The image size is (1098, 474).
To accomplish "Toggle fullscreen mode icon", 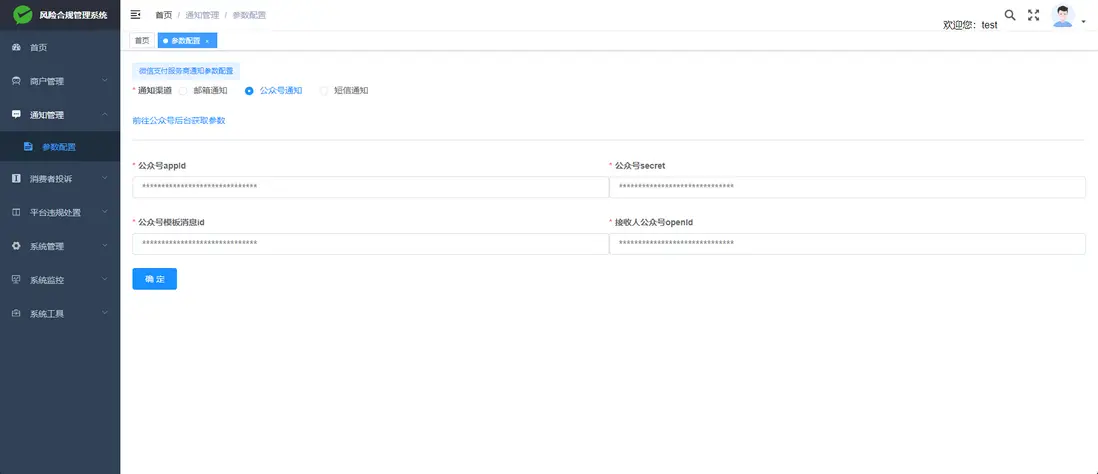I will [x=1033, y=15].
